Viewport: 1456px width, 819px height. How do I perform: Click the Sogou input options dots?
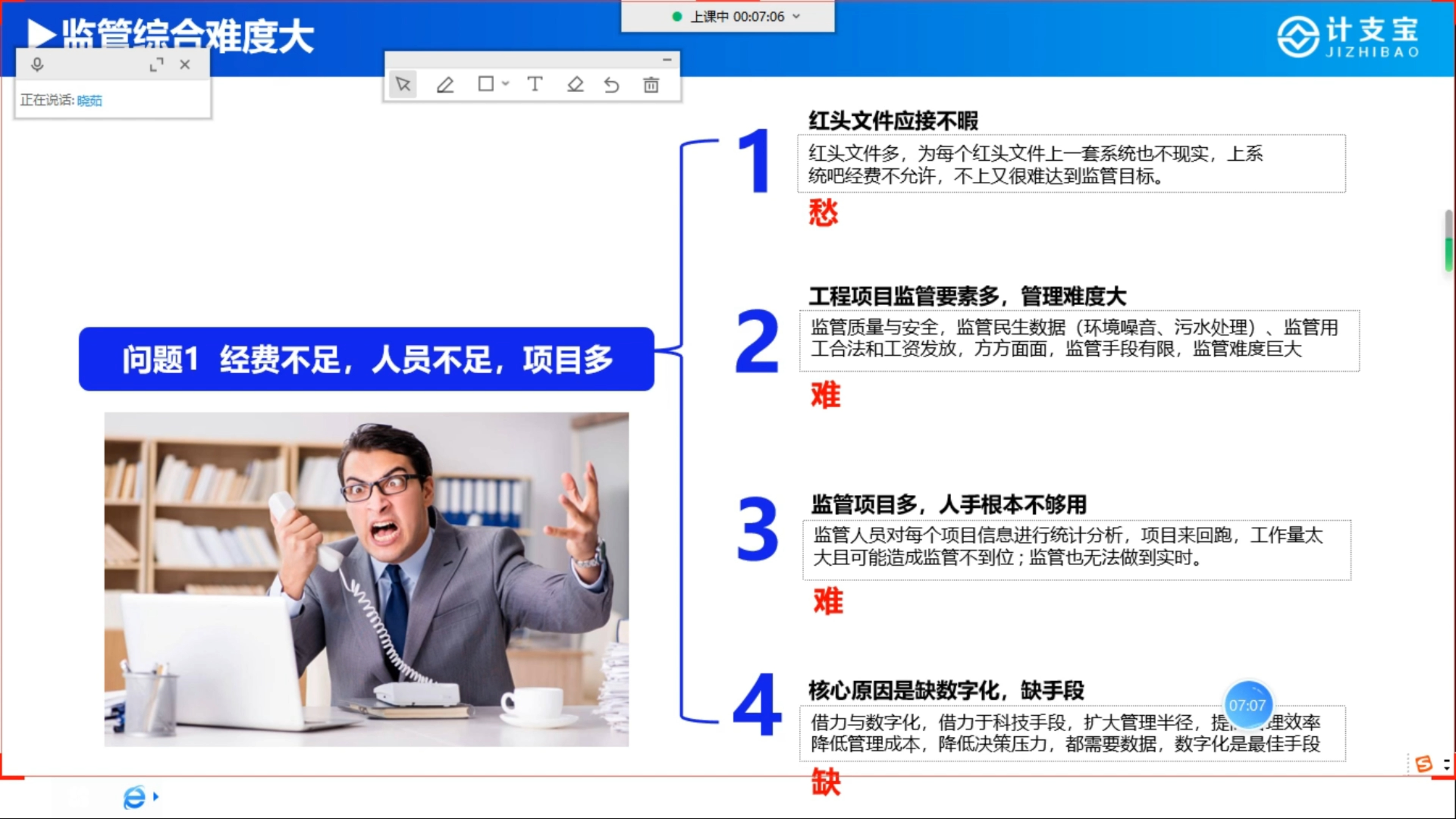(1447, 765)
